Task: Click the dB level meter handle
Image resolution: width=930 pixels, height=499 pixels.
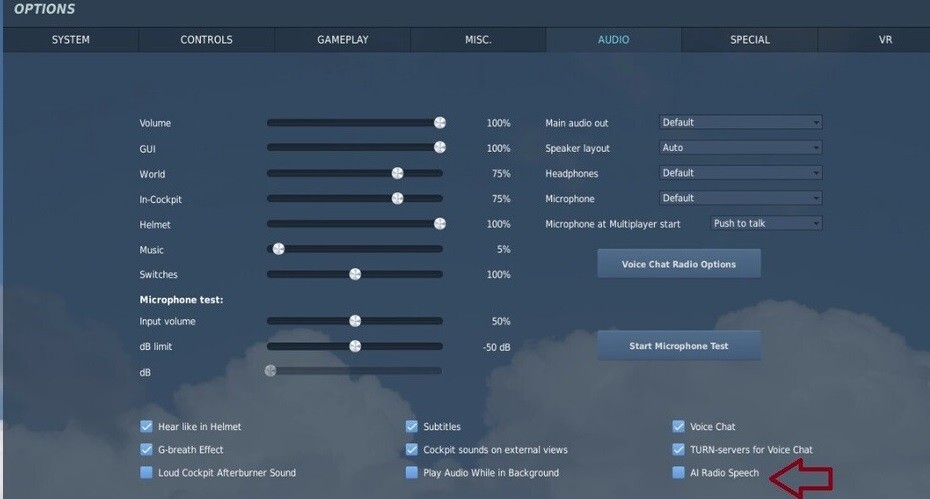Action: tap(270, 371)
